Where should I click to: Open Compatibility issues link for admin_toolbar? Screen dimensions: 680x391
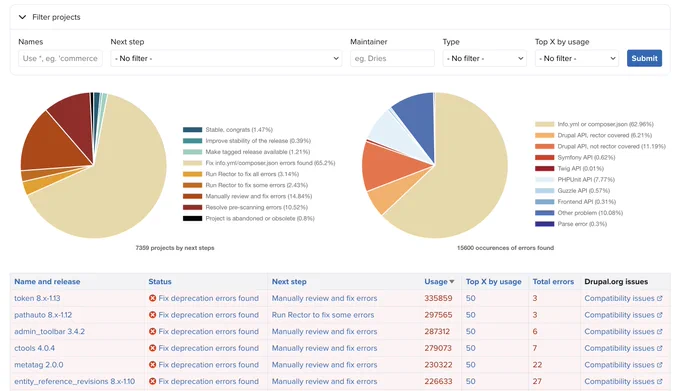(x=623, y=332)
